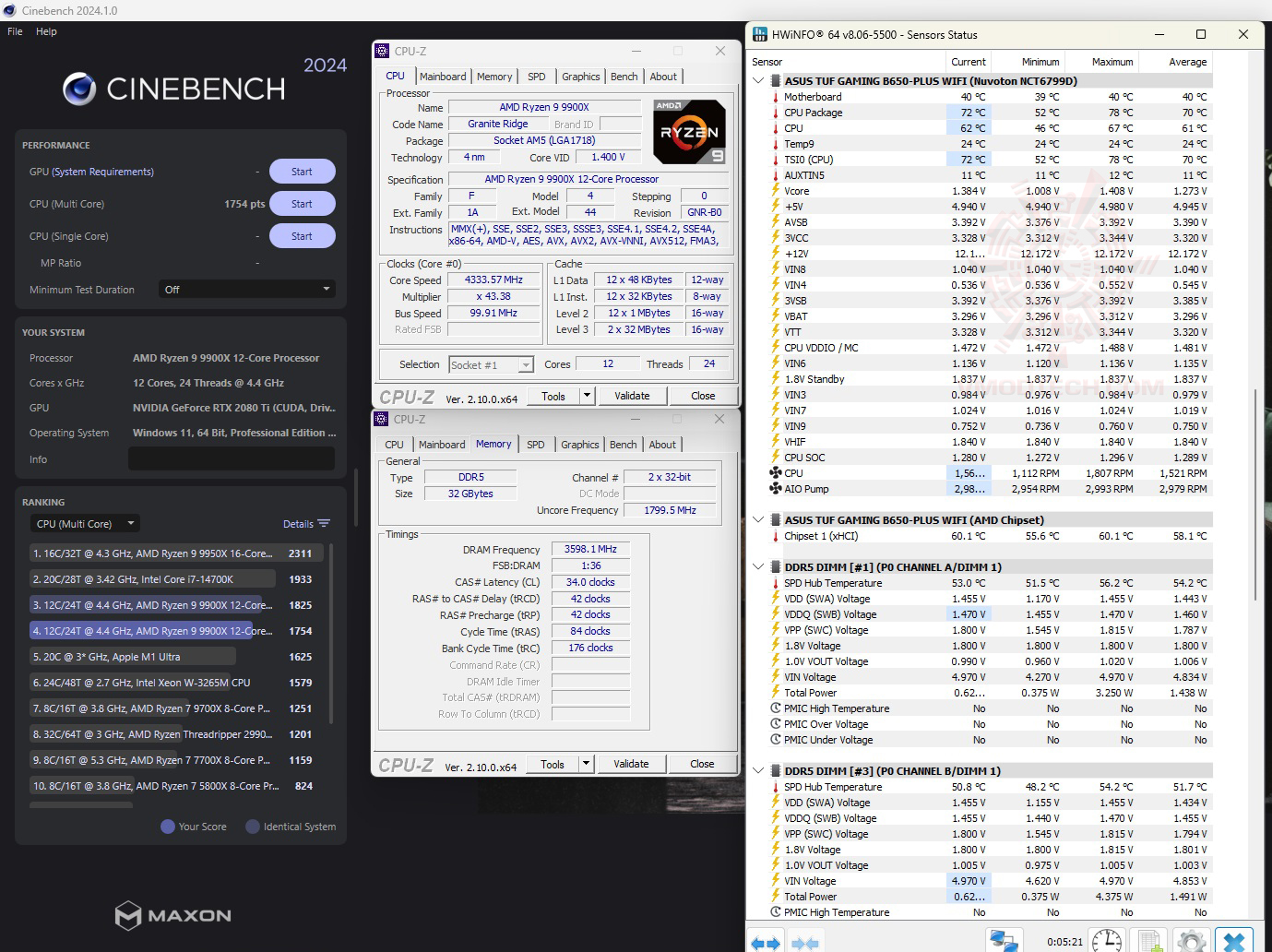Start the CPU (Single Core) benchmark
Screen dimensions: 1272x952
coord(302,236)
